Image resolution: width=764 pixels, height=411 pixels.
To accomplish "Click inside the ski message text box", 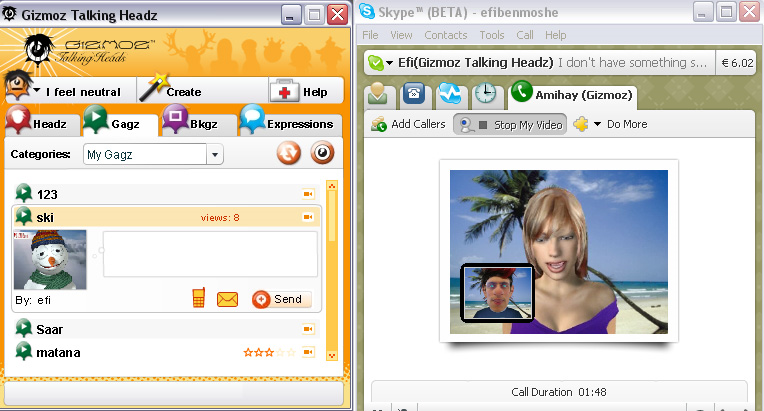I will tap(210, 254).
